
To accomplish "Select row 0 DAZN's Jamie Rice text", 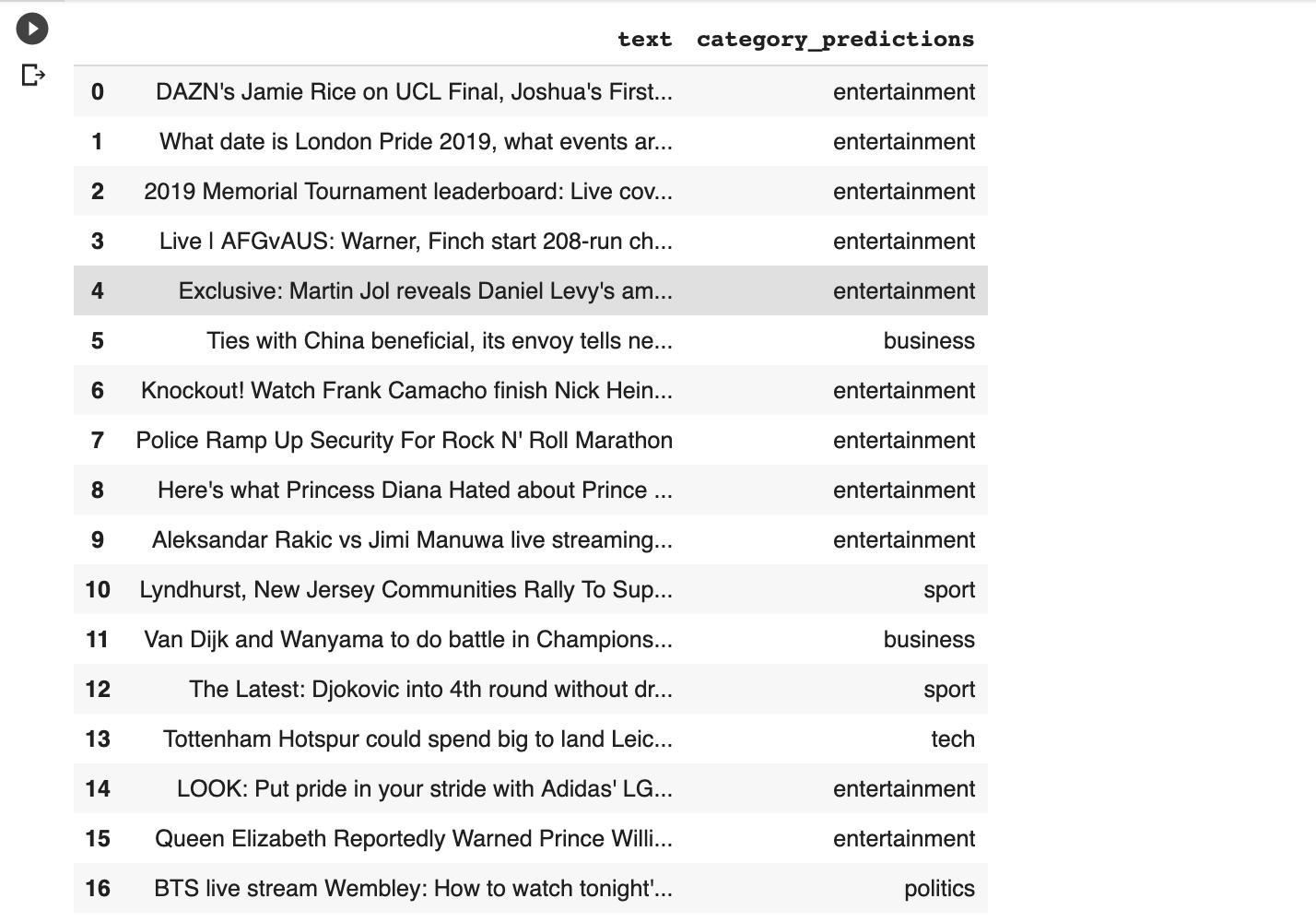I will (x=414, y=92).
